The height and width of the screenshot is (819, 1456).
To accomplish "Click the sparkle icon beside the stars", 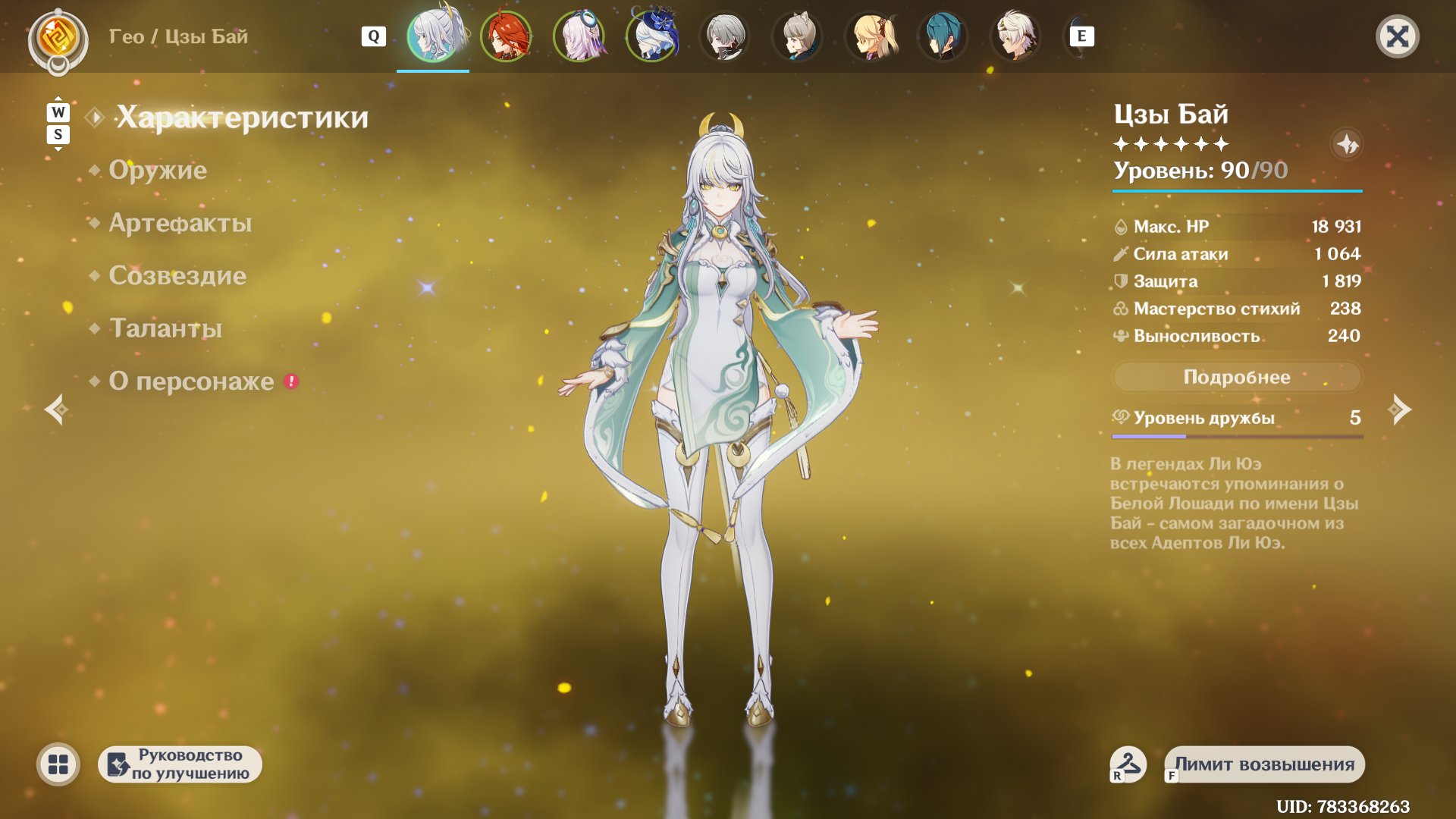I will click(x=1347, y=144).
